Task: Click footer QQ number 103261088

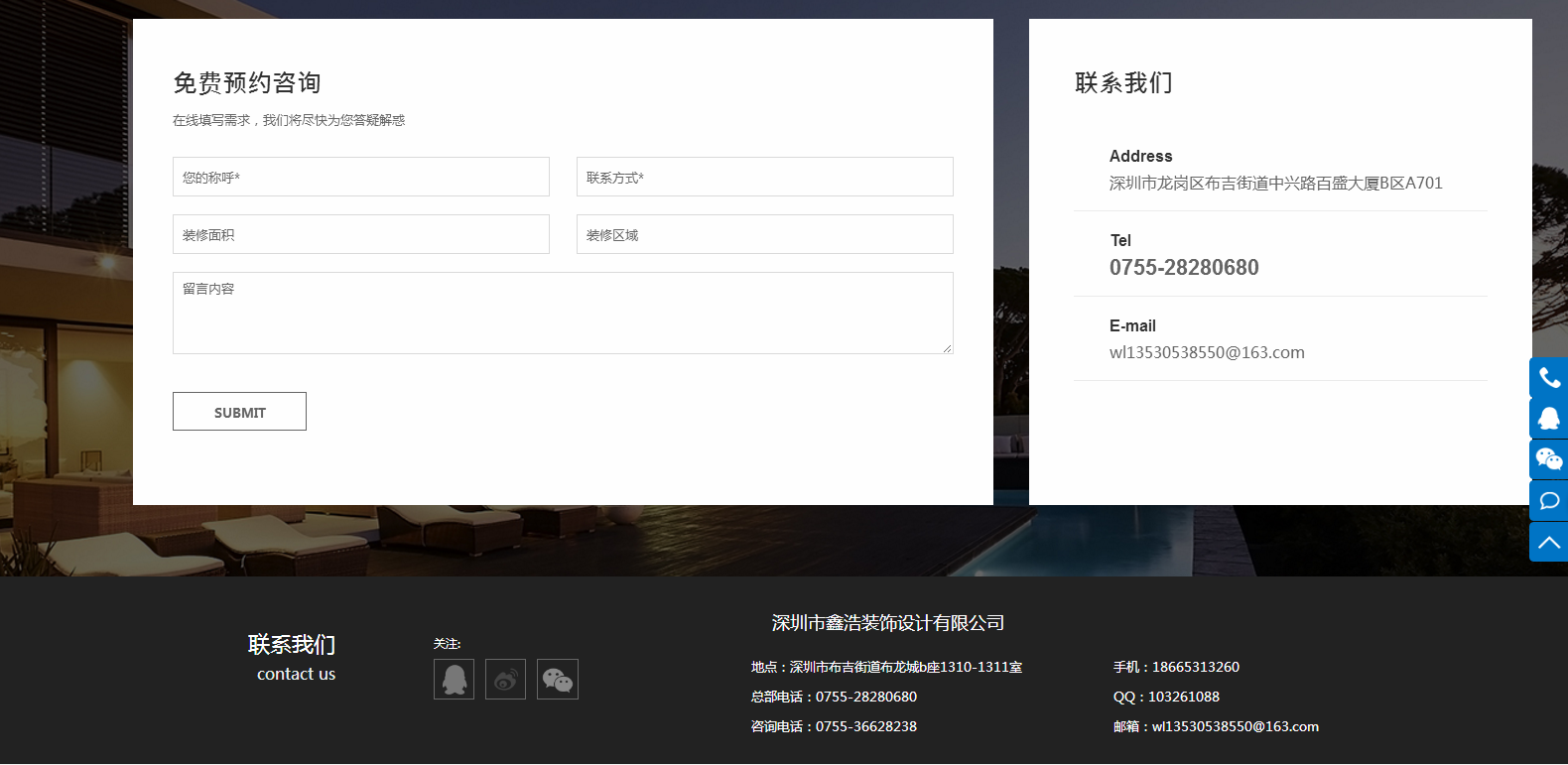Action: pos(1183,697)
